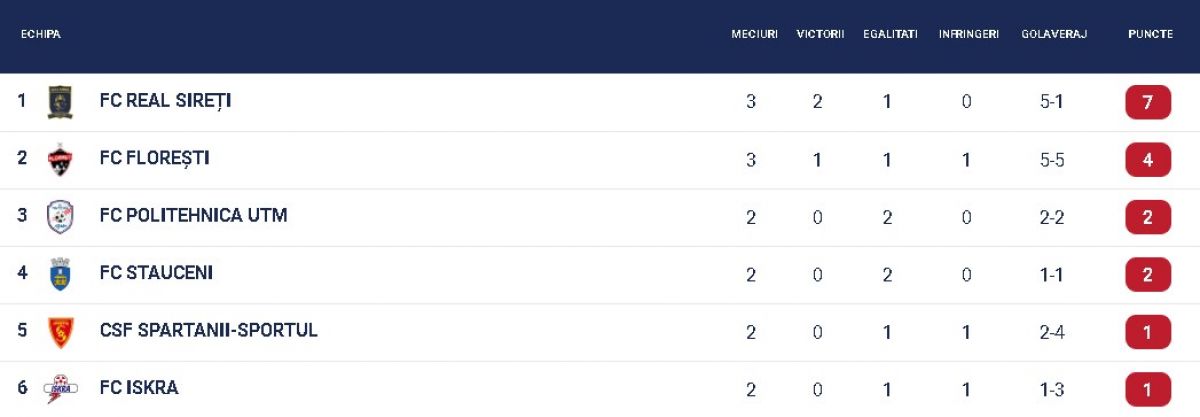The image size is (1200, 417).
Task: Sort by the Meciuri column header
Action: click(x=754, y=34)
